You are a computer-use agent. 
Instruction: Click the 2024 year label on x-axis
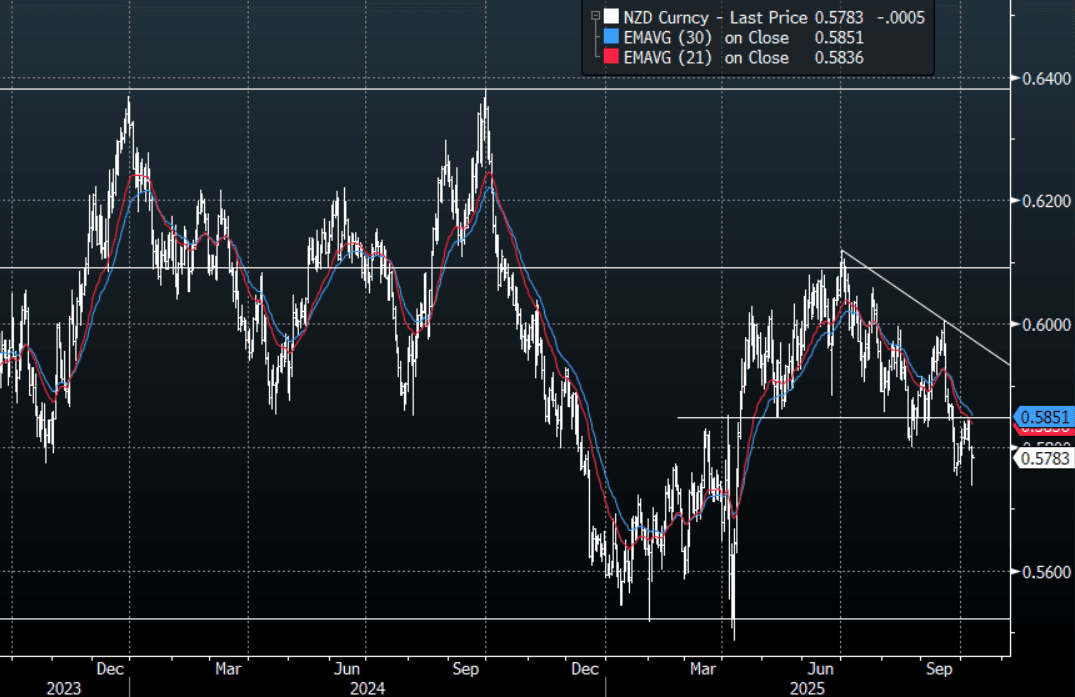366,687
